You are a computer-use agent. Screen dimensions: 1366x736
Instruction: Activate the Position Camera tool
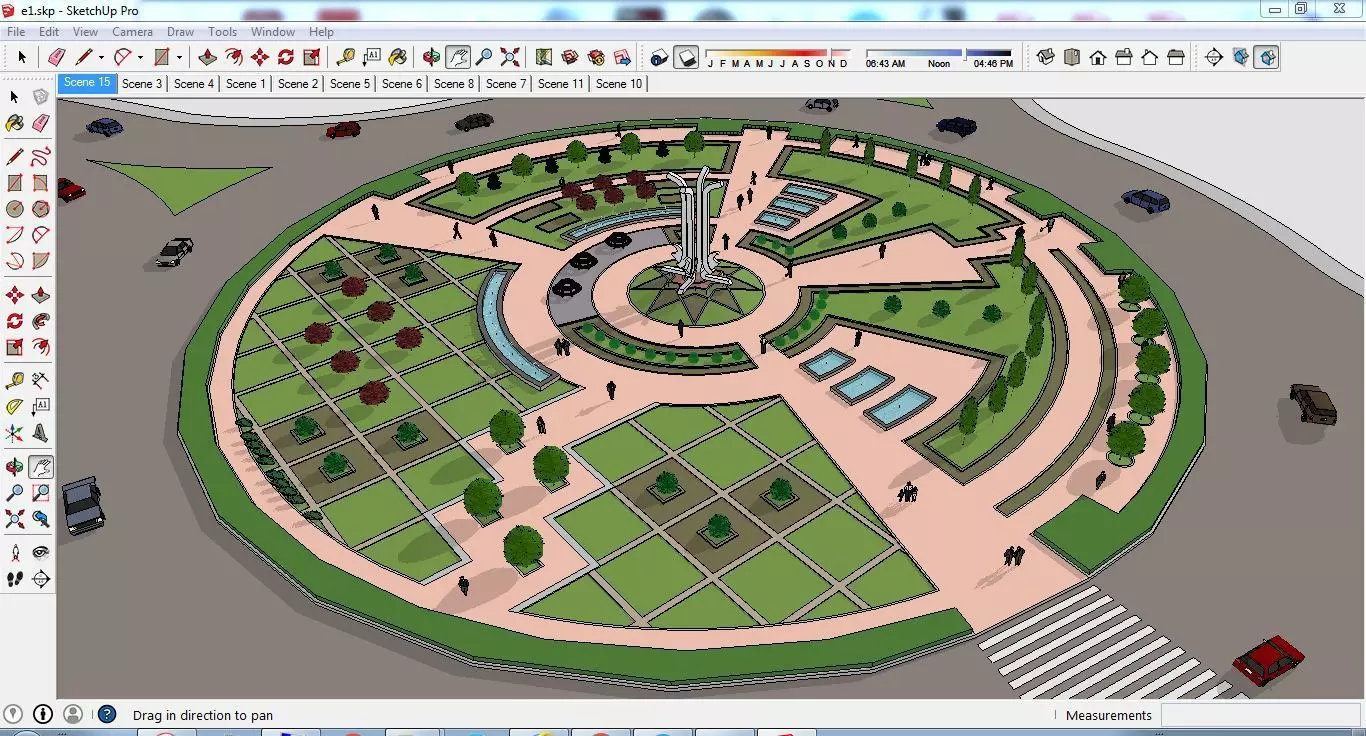[x=14, y=553]
